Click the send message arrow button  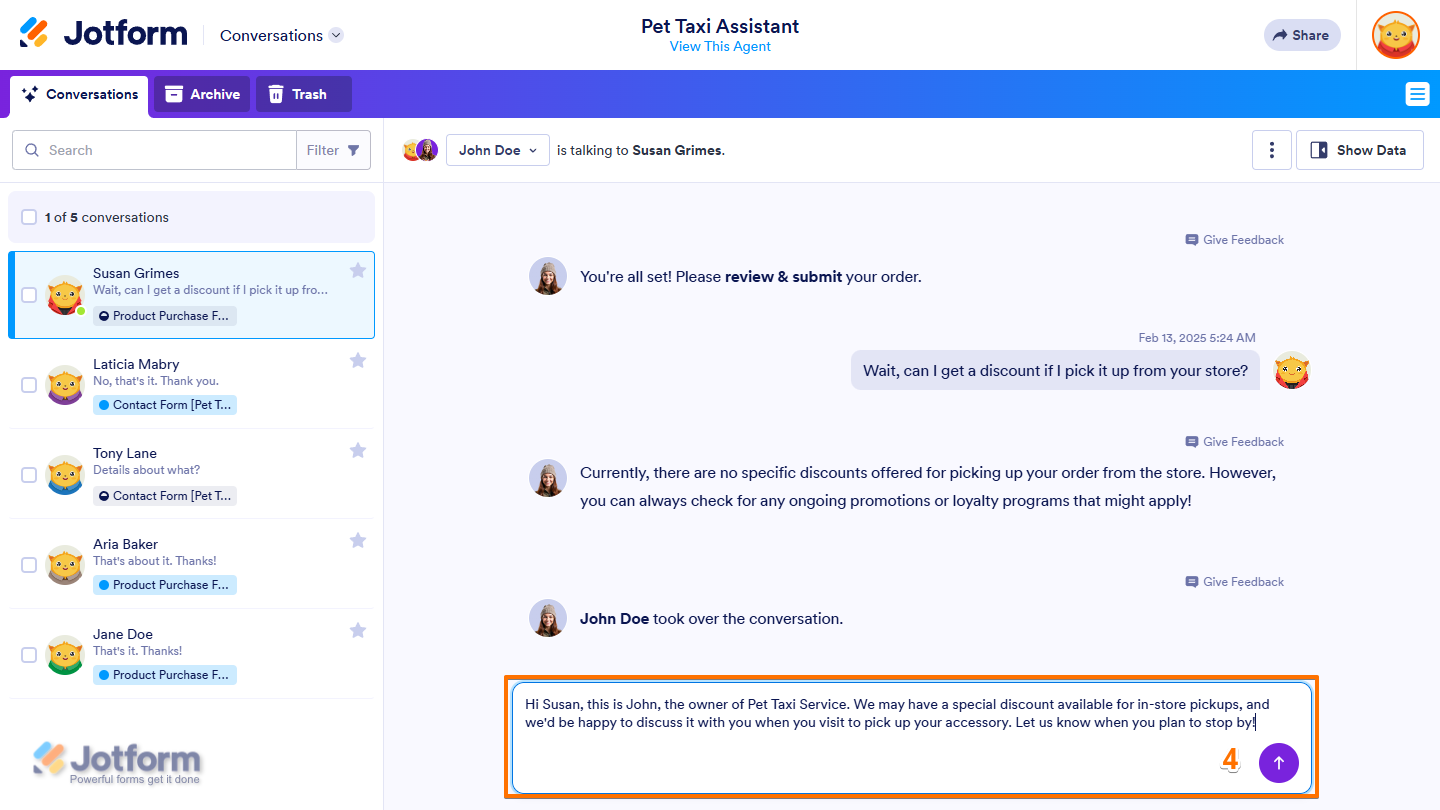click(1278, 762)
